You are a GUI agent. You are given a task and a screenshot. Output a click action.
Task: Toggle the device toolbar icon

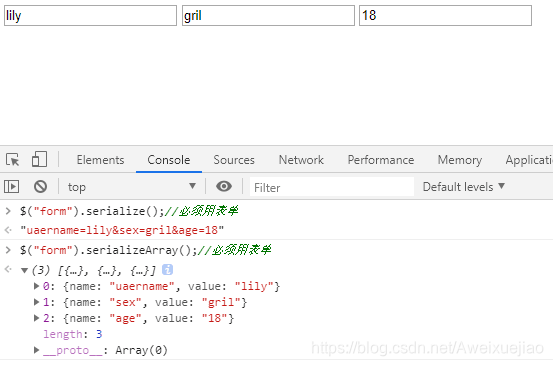coord(39,159)
